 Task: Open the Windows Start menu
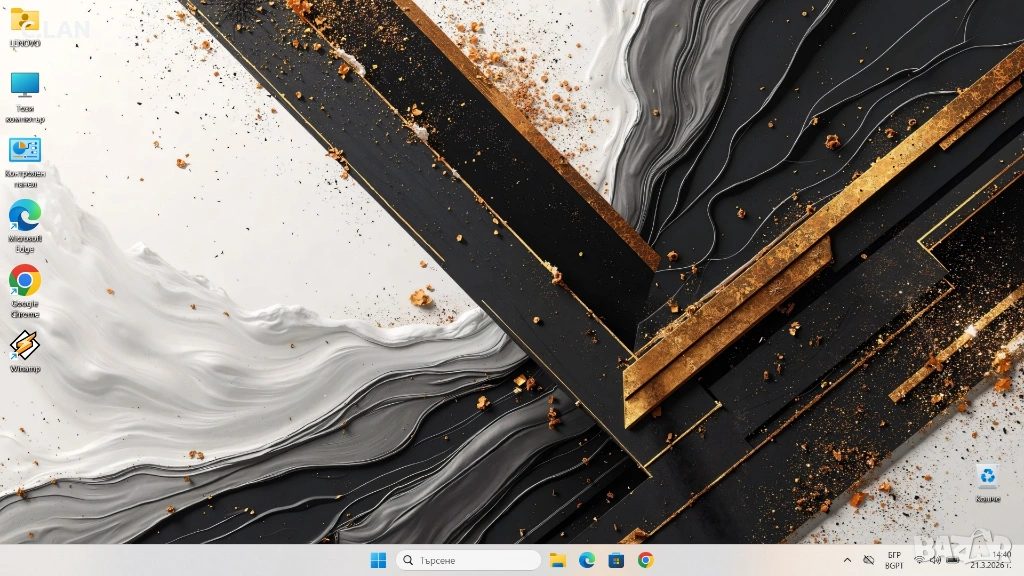click(x=379, y=560)
